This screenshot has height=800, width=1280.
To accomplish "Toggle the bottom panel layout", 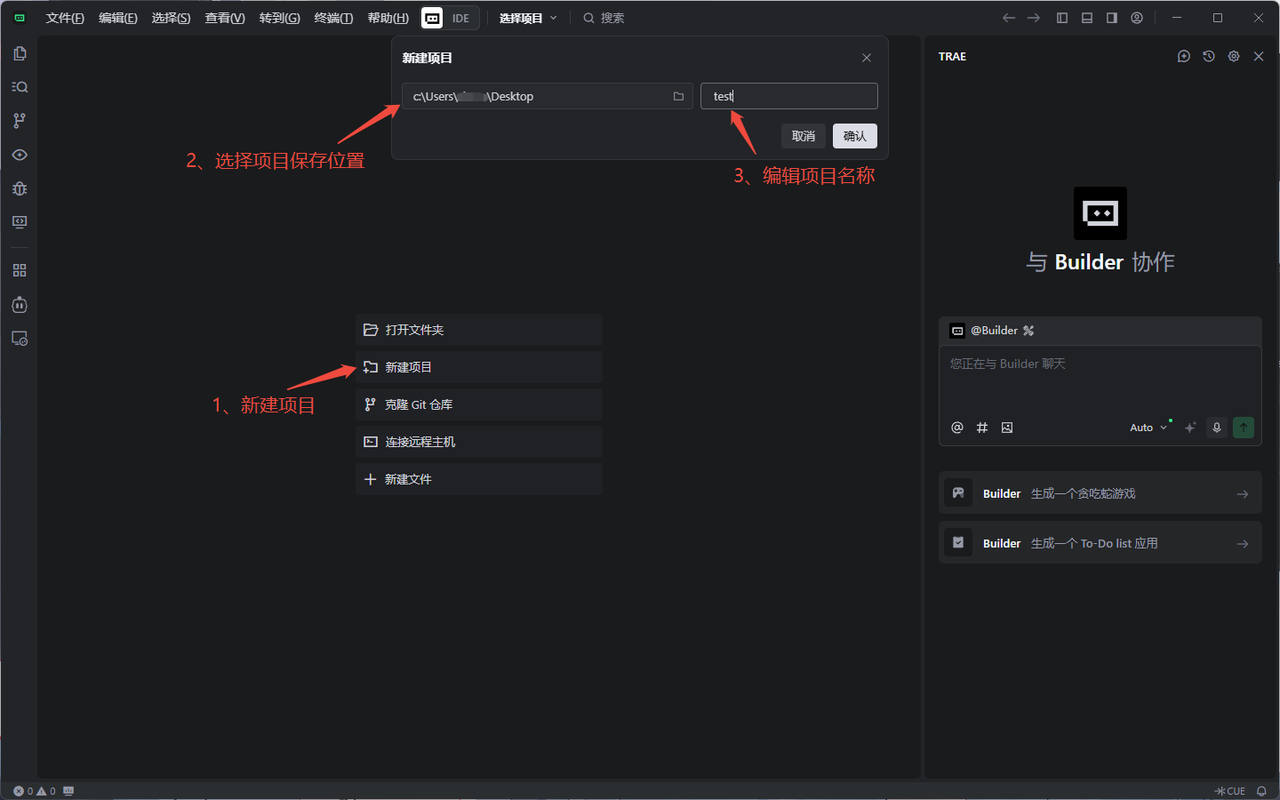I will point(1087,18).
